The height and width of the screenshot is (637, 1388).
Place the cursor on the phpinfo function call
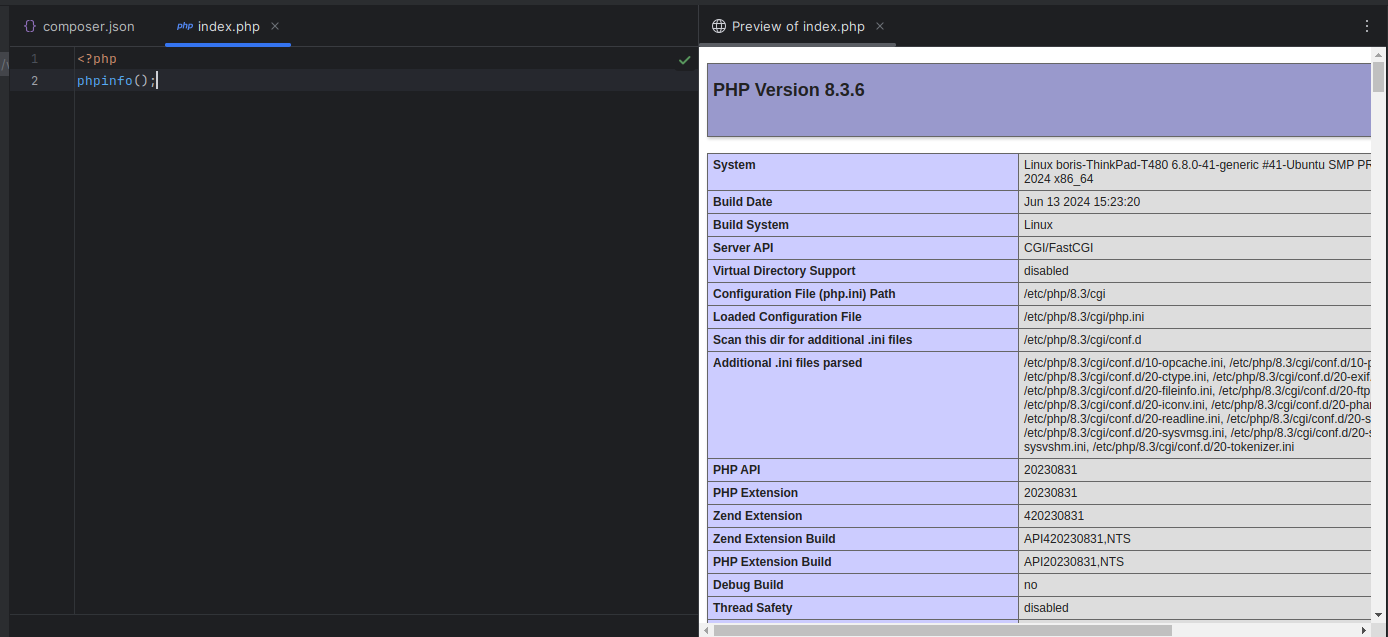[105, 81]
